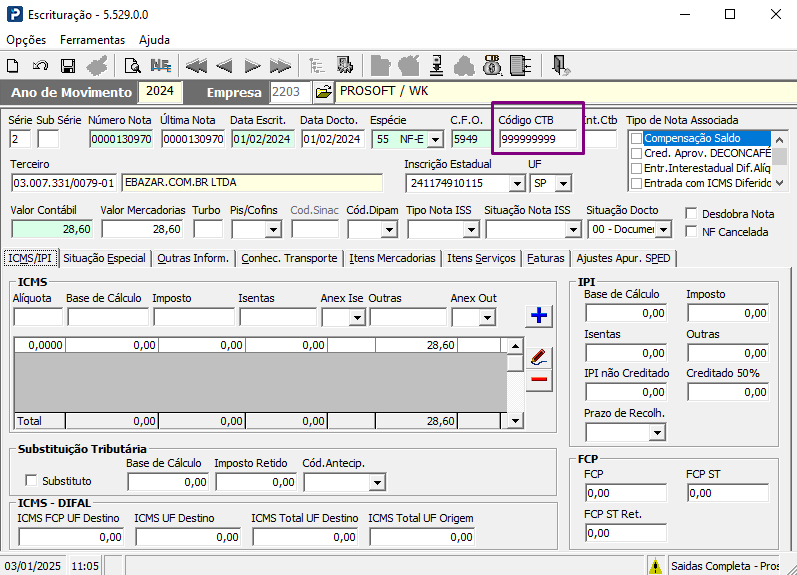Click the NF-e toolbar icon
797x575 pixels.
pos(161,66)
